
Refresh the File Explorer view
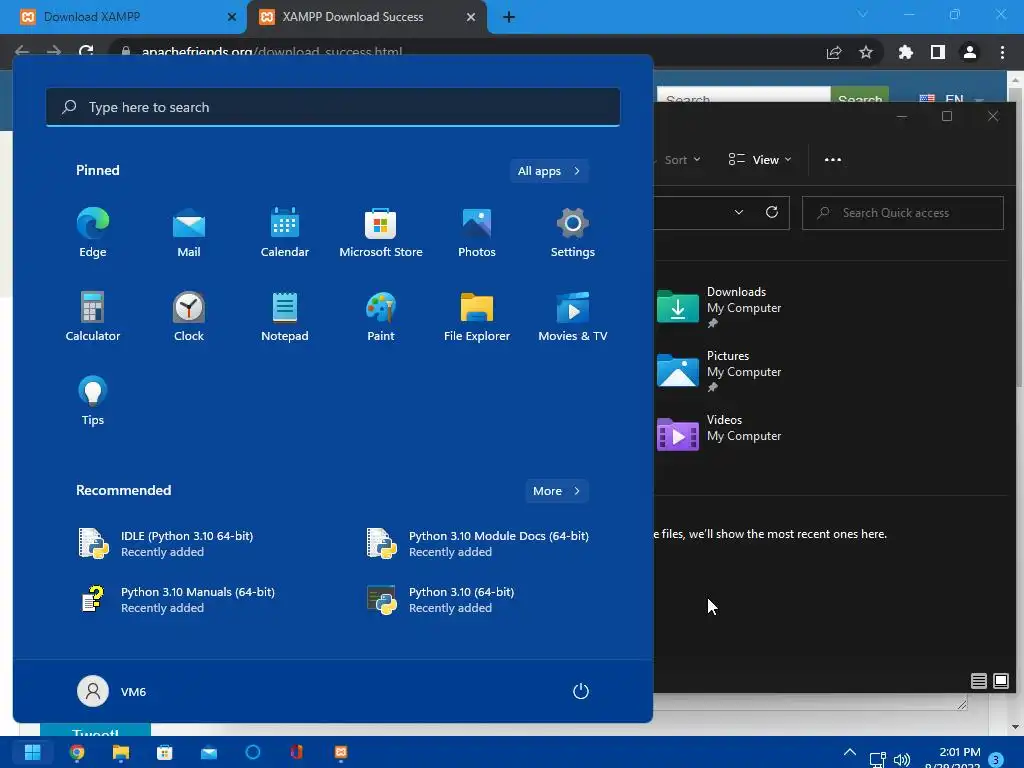click(772, 212)
